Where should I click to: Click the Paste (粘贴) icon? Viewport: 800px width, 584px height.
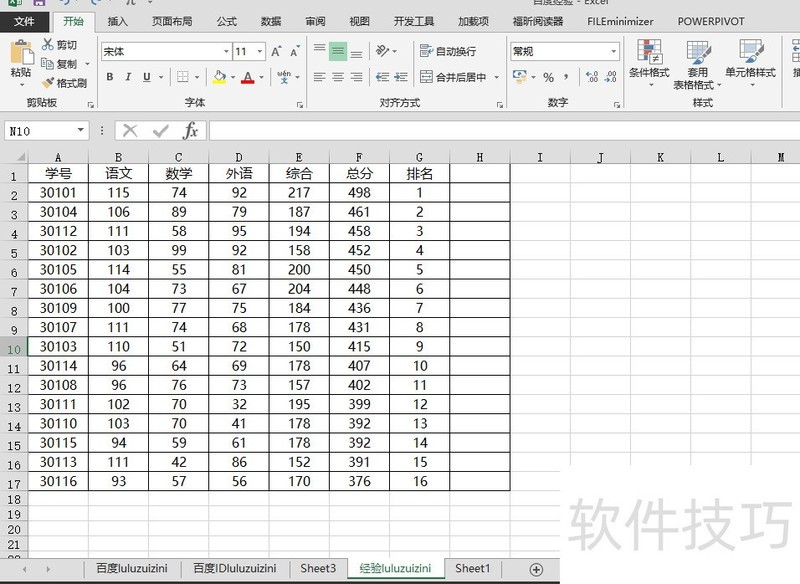(21, 52)
